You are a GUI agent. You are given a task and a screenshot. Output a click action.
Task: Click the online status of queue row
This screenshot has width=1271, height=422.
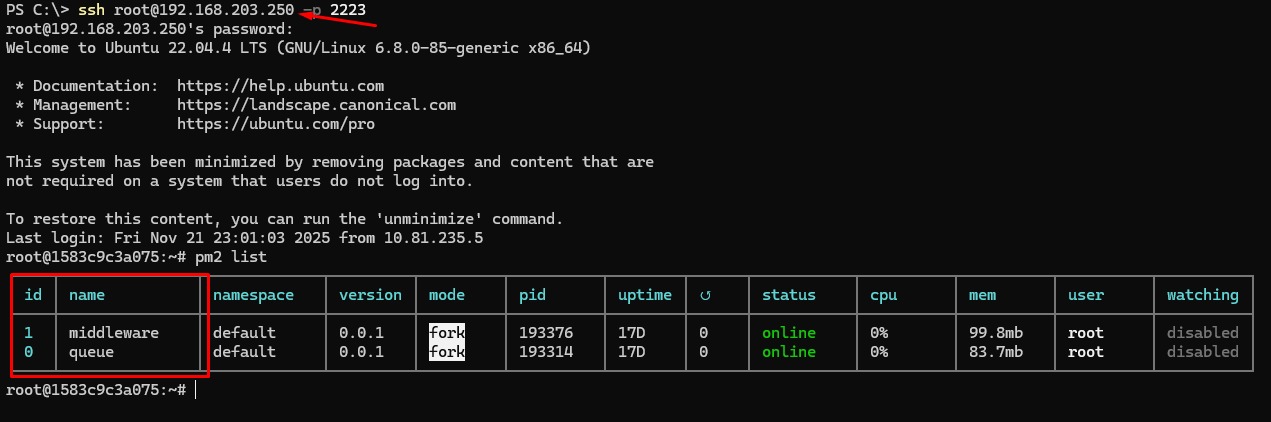coord(788,352)
